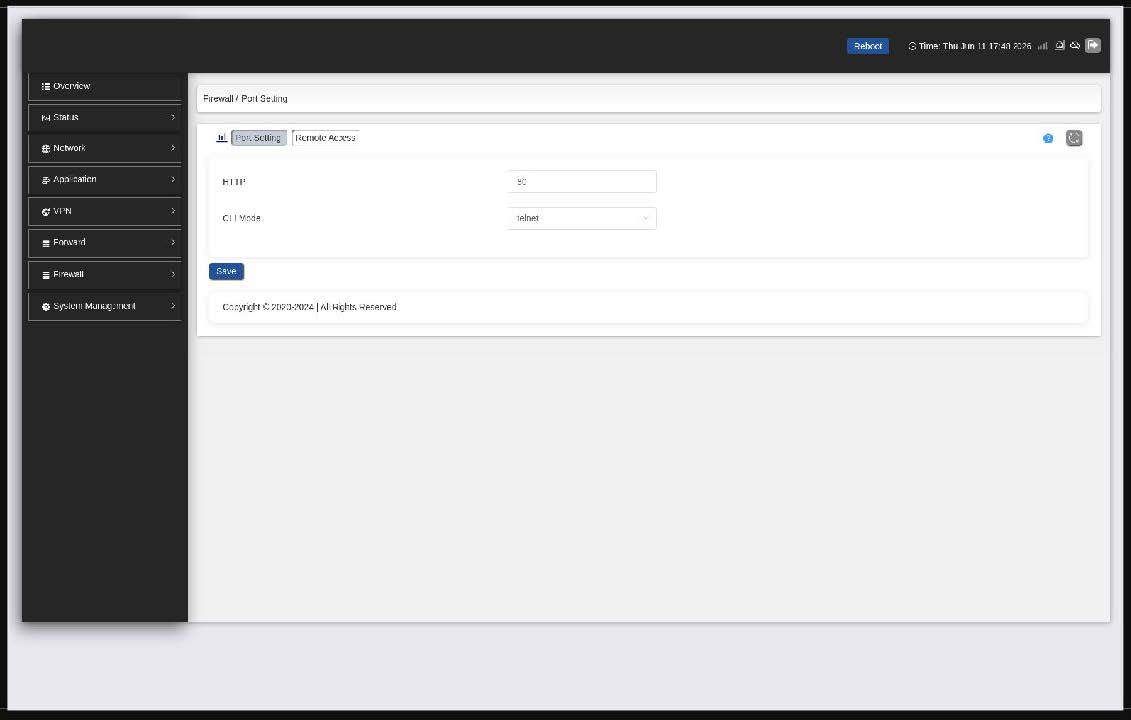This screenshot has width=1131, height=720.
Task: Open the Overview page
Action: pyautogui.click(x=105, y=86)
